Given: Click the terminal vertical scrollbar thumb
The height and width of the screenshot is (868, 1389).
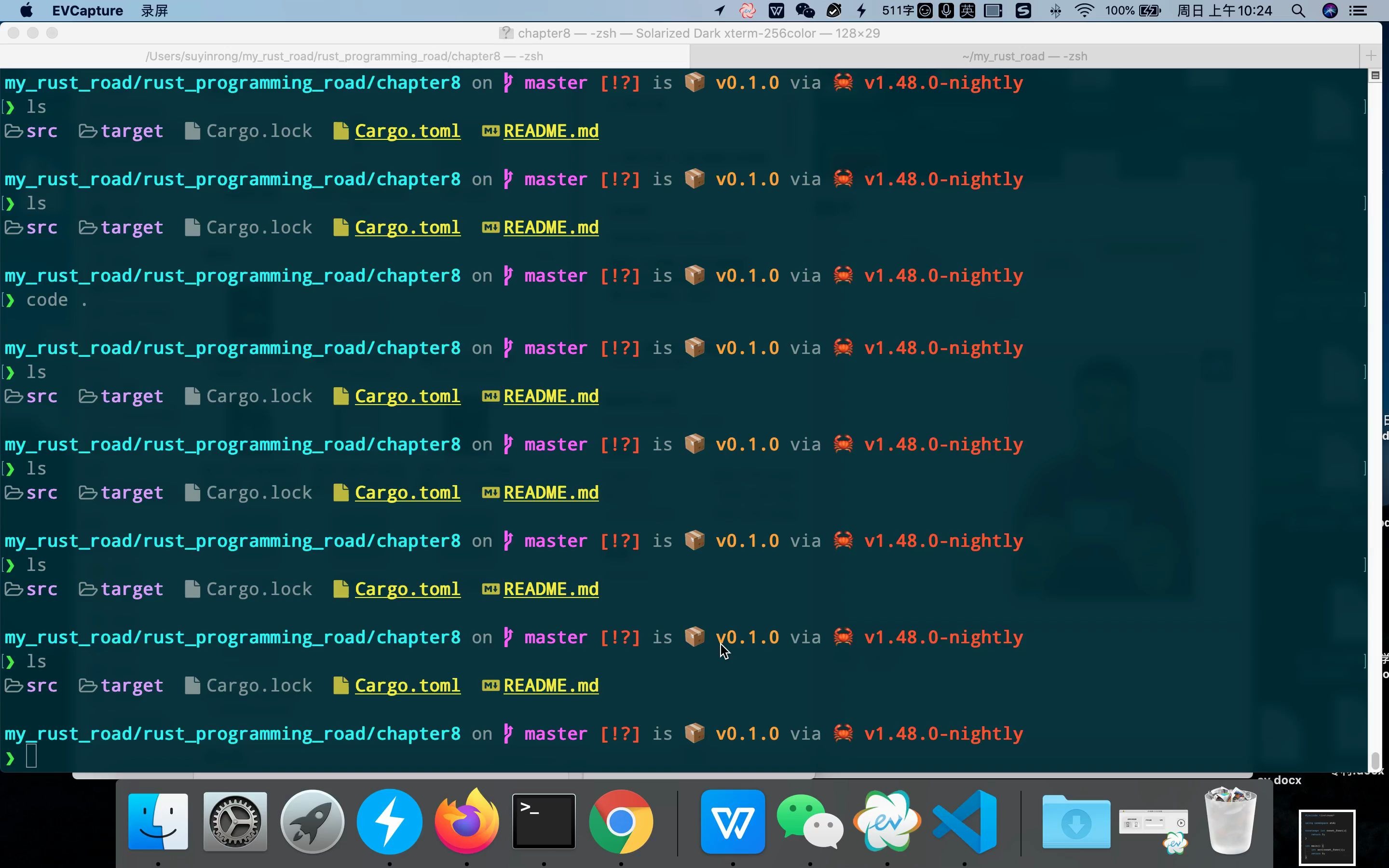Looking at the screenshot, I should (x=1375, y=760).
